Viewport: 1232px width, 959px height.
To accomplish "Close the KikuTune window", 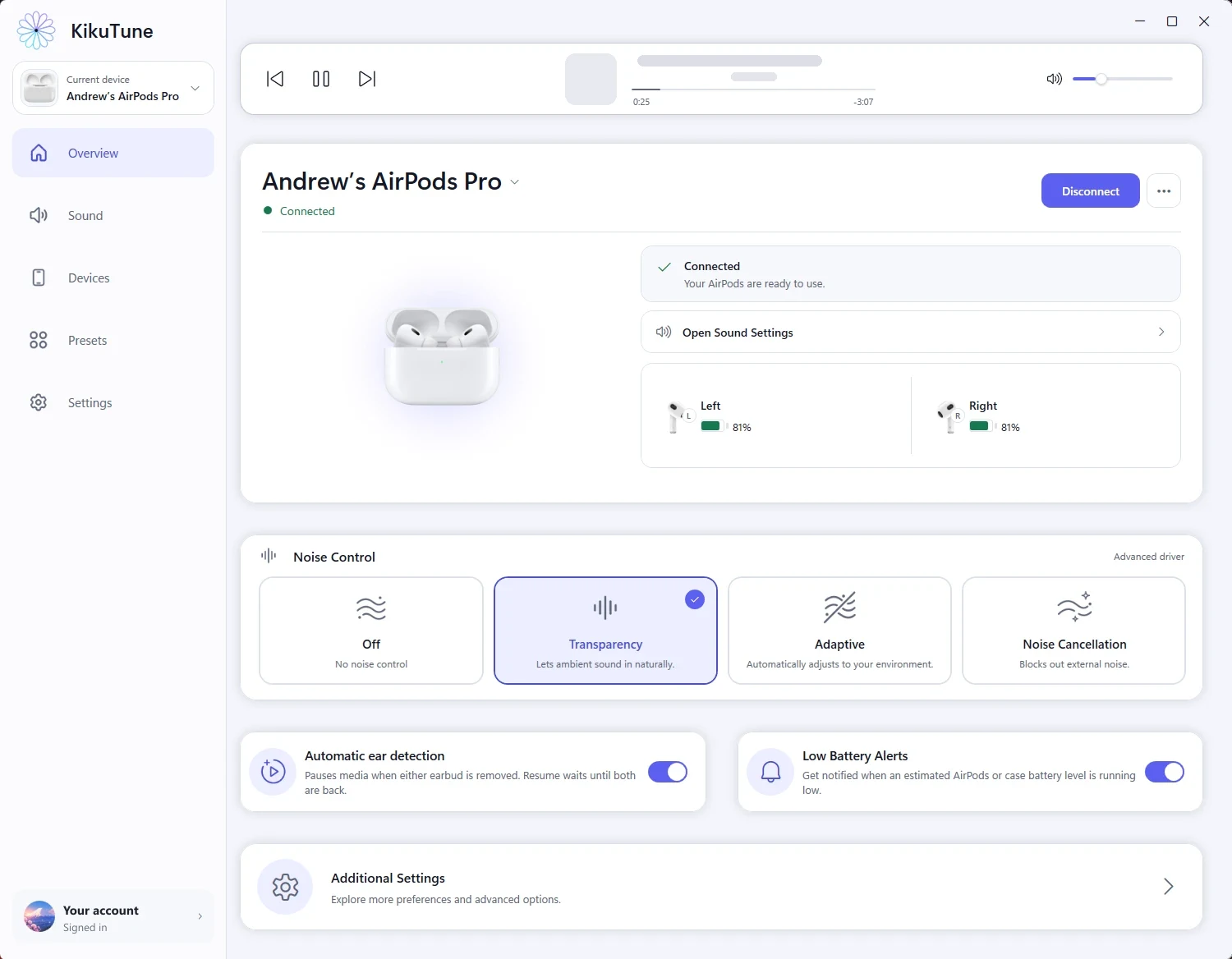I will (x=1204, y=21).
